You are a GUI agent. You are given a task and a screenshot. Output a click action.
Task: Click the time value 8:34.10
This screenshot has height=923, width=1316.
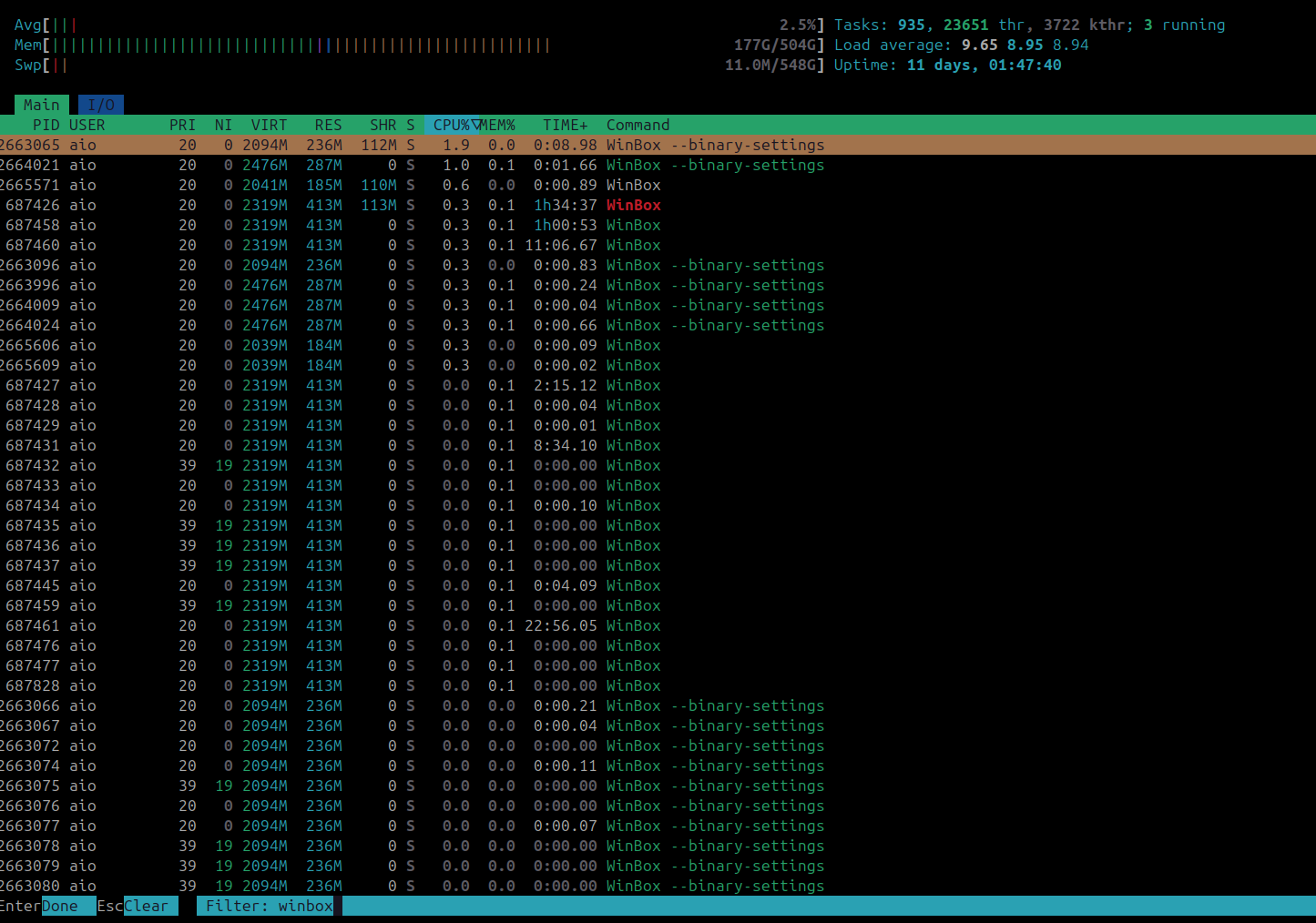[x=566, y=445]
